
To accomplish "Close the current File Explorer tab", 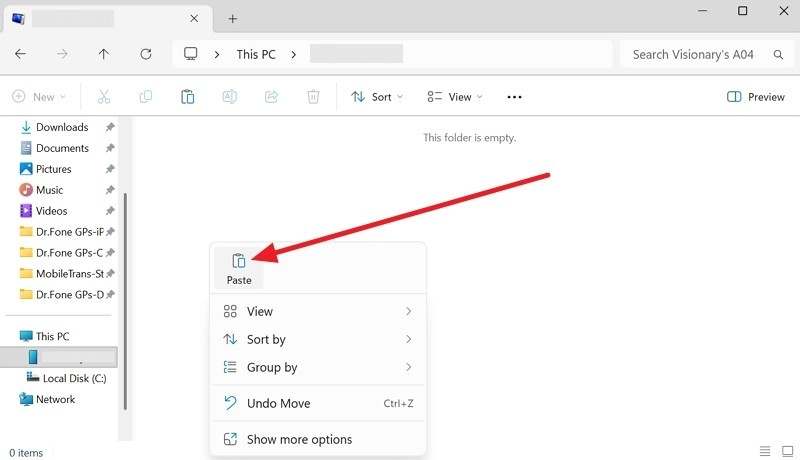I will [x=194, y=19].
